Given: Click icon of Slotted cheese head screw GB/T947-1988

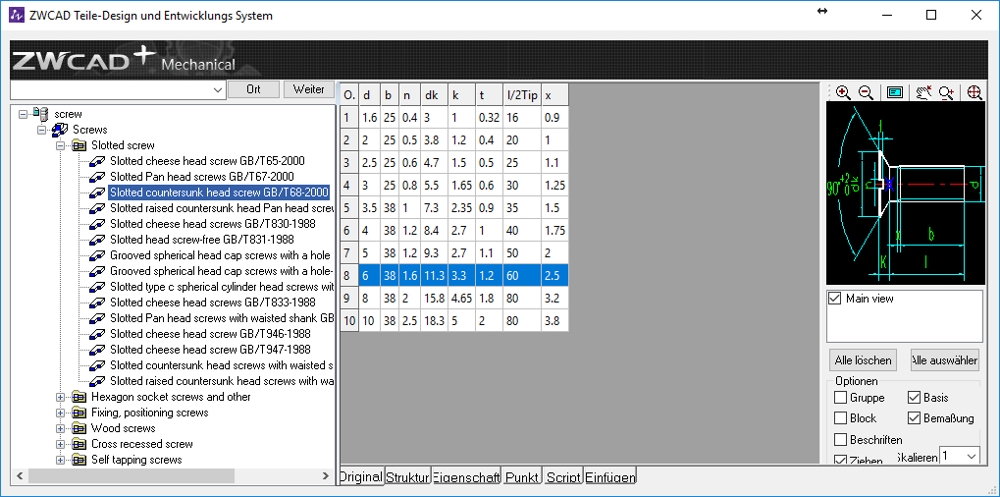Looking at the screenshot, I should click(97, 350).
